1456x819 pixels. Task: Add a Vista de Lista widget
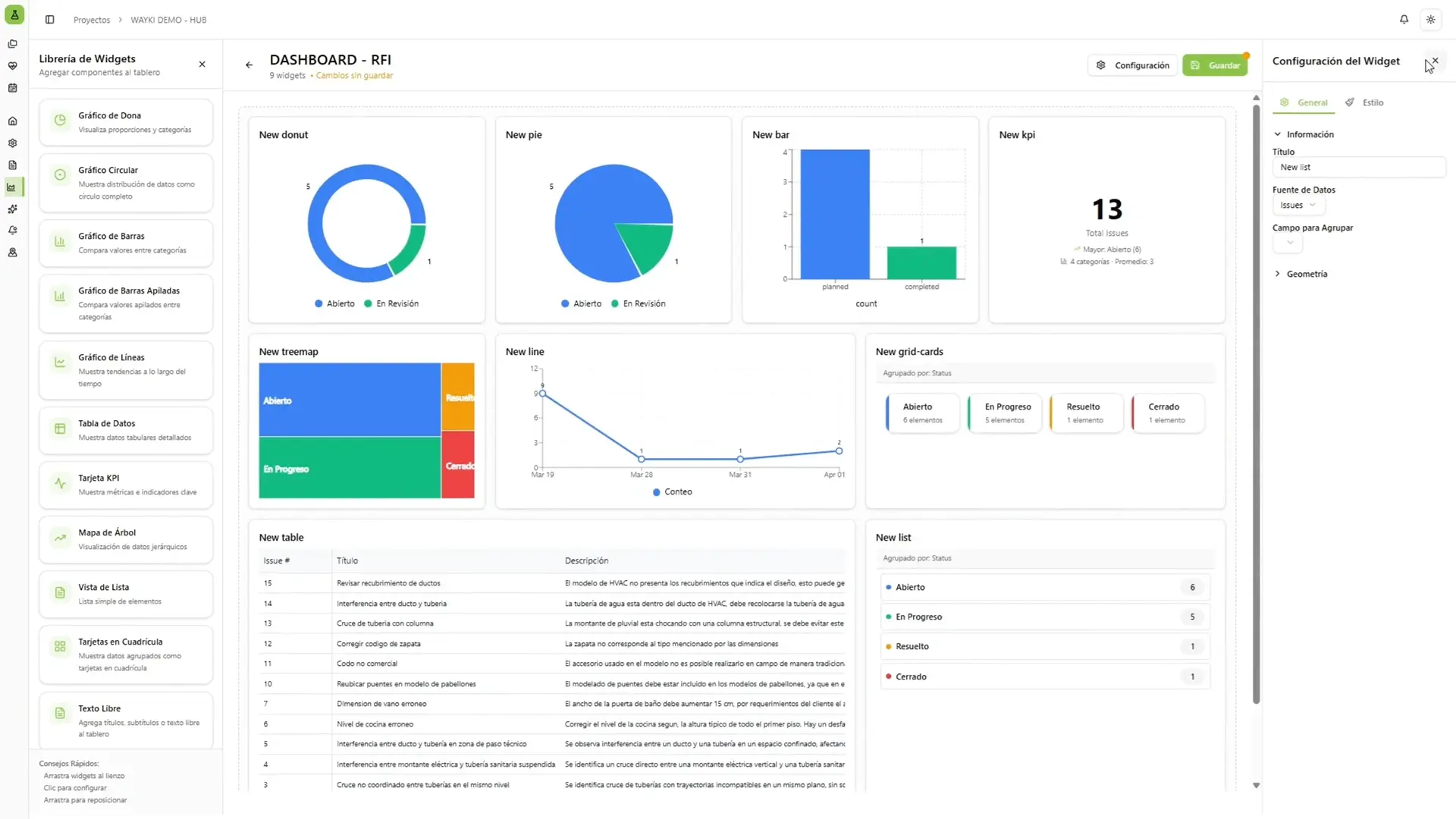[x=126, y=594]
